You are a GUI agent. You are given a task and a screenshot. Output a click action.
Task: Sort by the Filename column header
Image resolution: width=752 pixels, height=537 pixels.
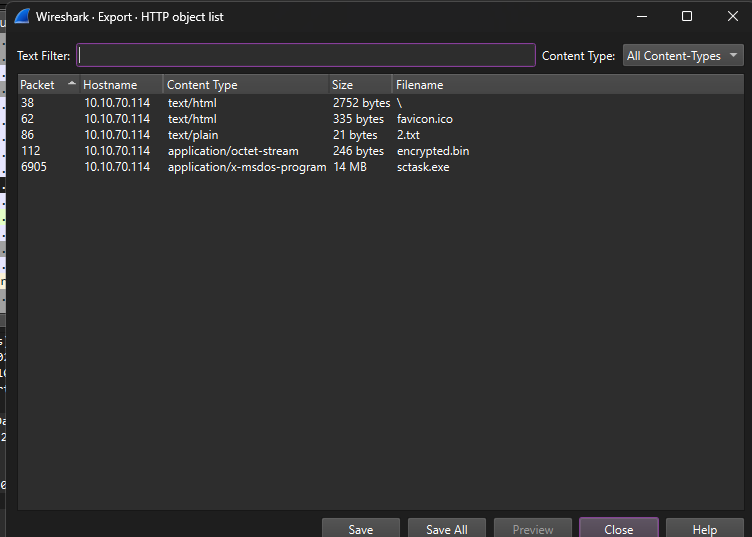[568, 85]
